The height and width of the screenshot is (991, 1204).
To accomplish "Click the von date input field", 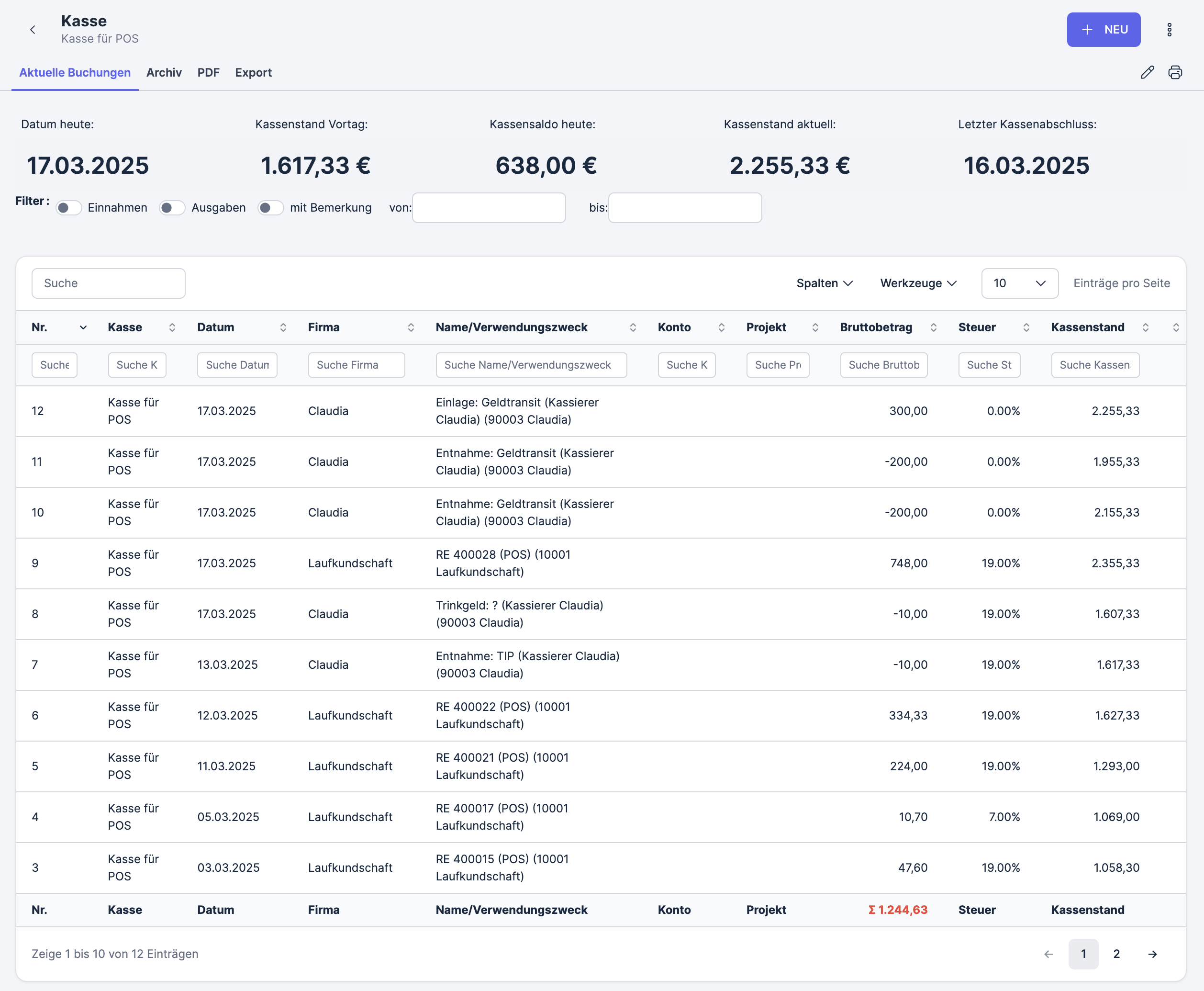I will coord(489,208).
